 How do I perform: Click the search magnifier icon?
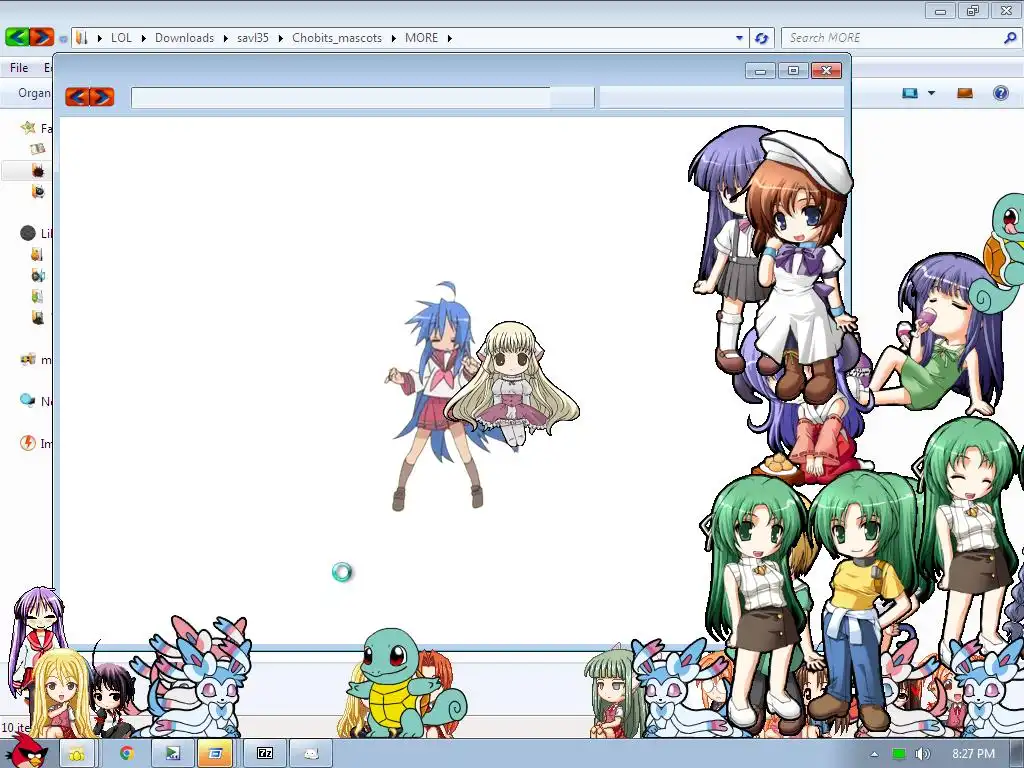point(1010,38)
